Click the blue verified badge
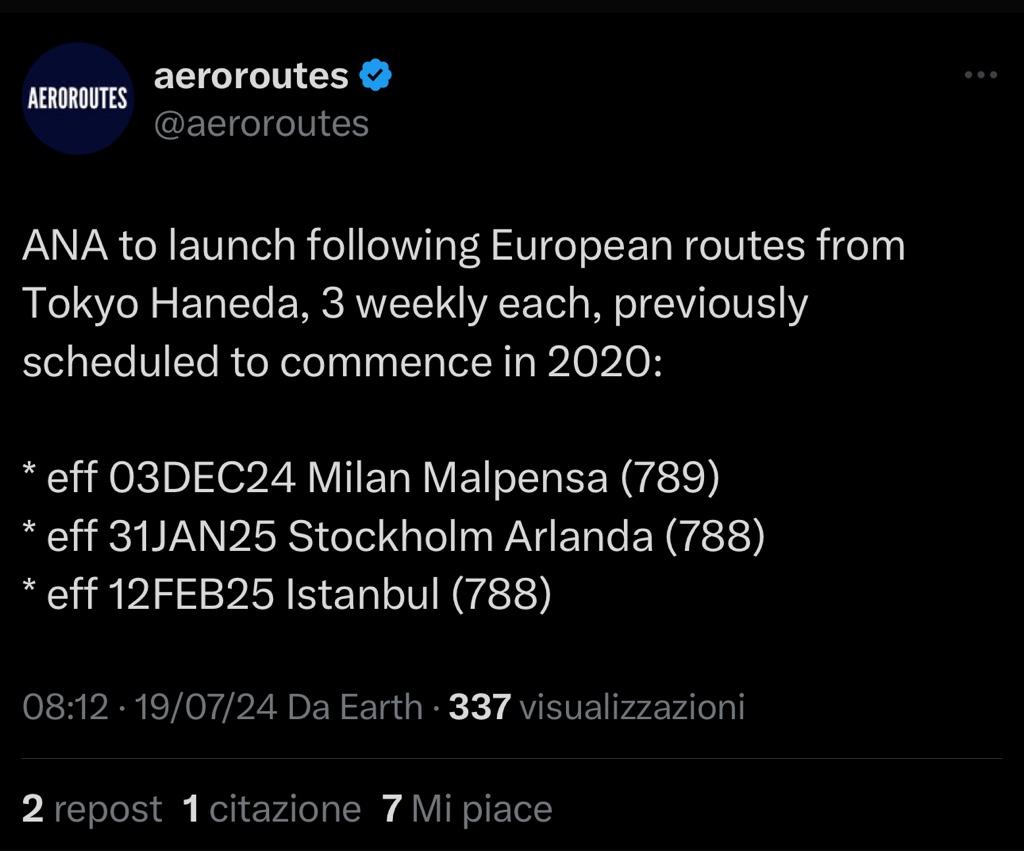The height and width of the screenshot is (851, 1024). (x=376, y=75)
